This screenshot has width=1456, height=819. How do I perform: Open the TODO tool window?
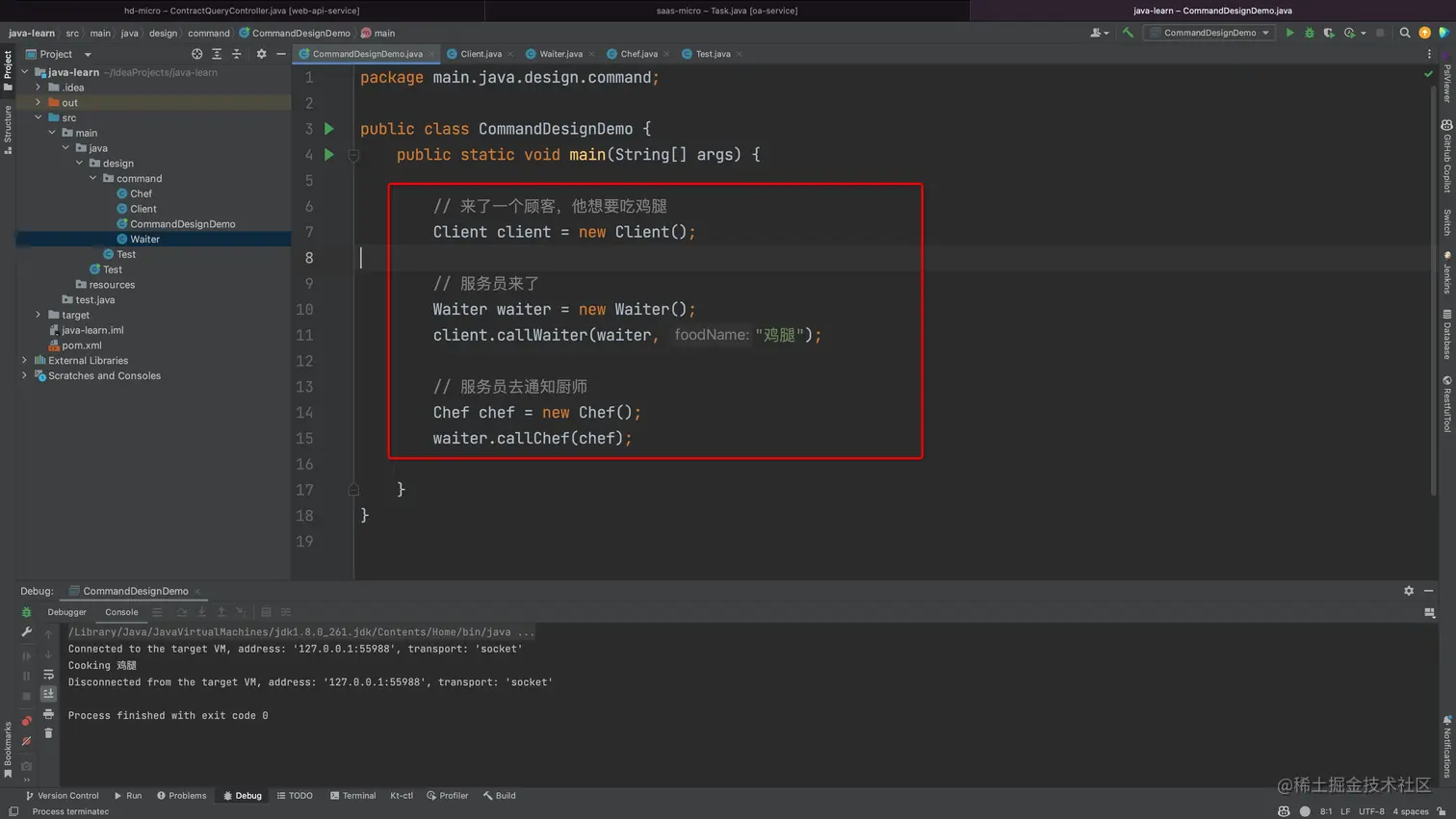[x=295, y=796]
